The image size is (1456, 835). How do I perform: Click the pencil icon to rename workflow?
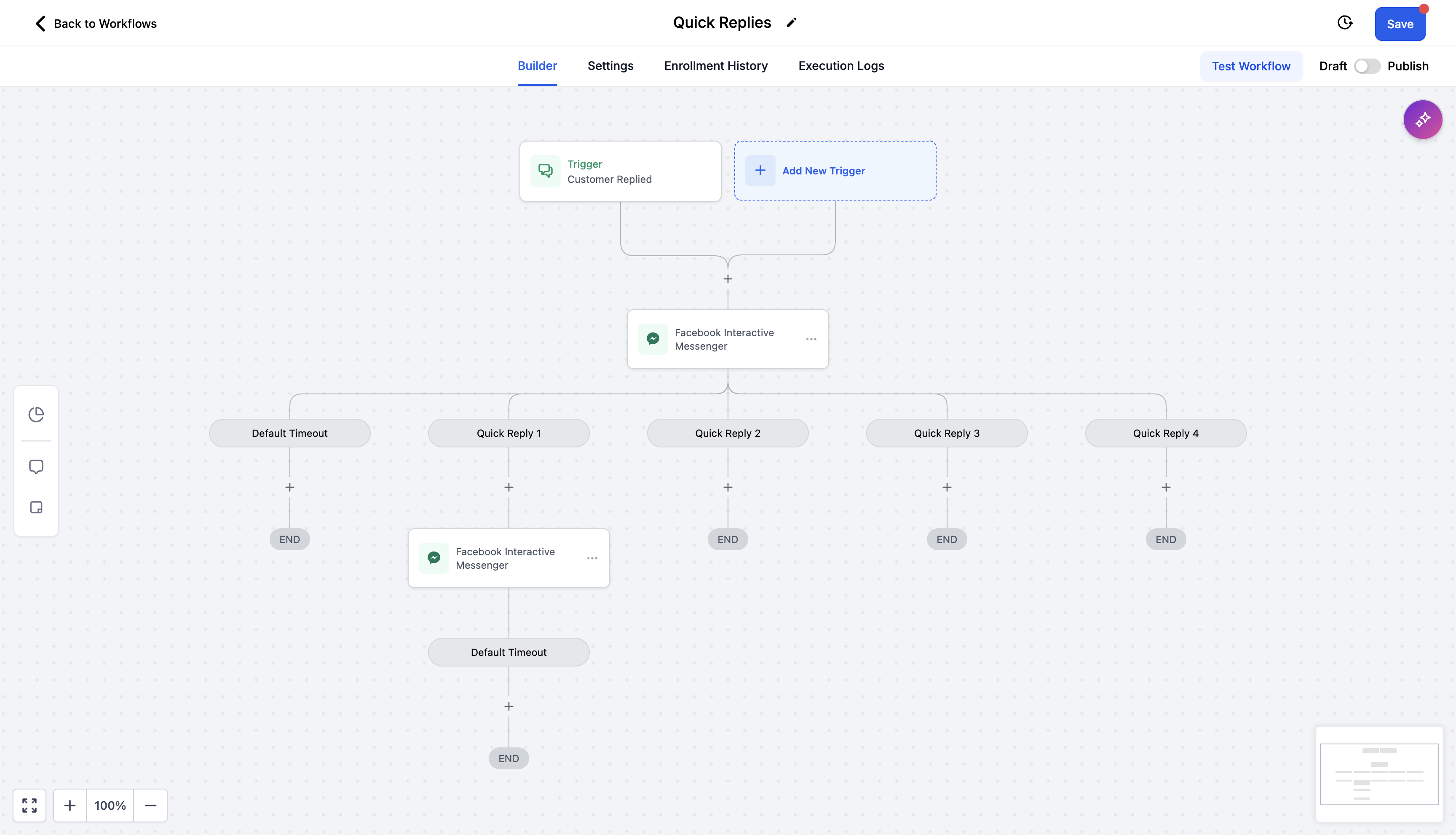coord(791,23)
